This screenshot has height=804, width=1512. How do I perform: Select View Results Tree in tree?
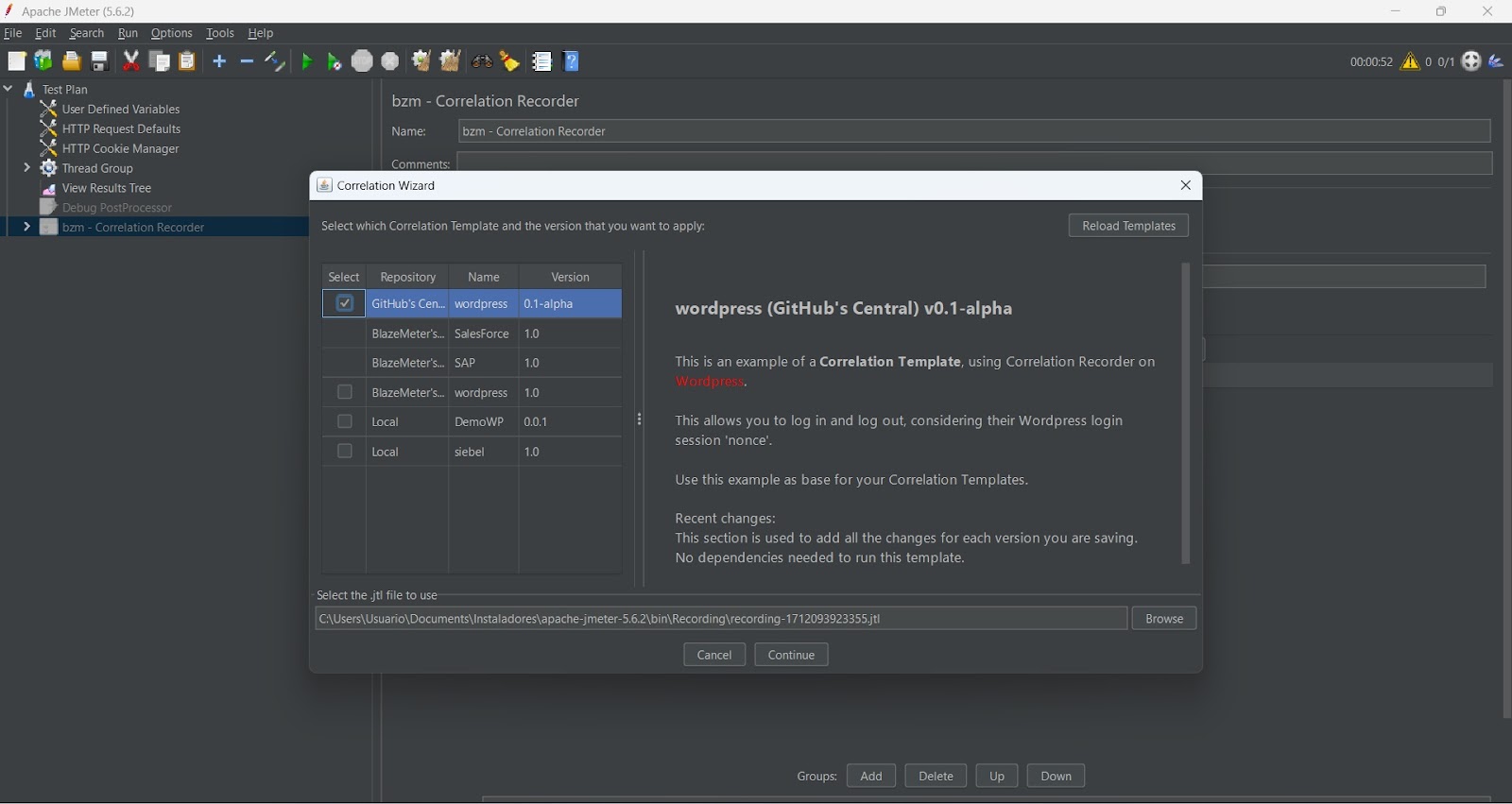click(107, 188)
